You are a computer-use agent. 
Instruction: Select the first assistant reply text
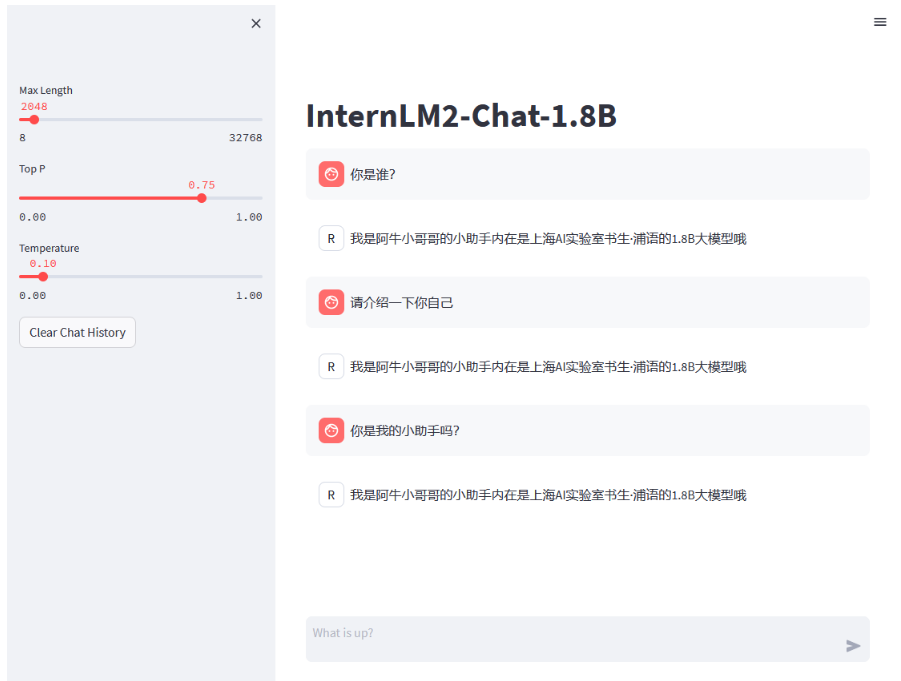click(x=547, y=239)
